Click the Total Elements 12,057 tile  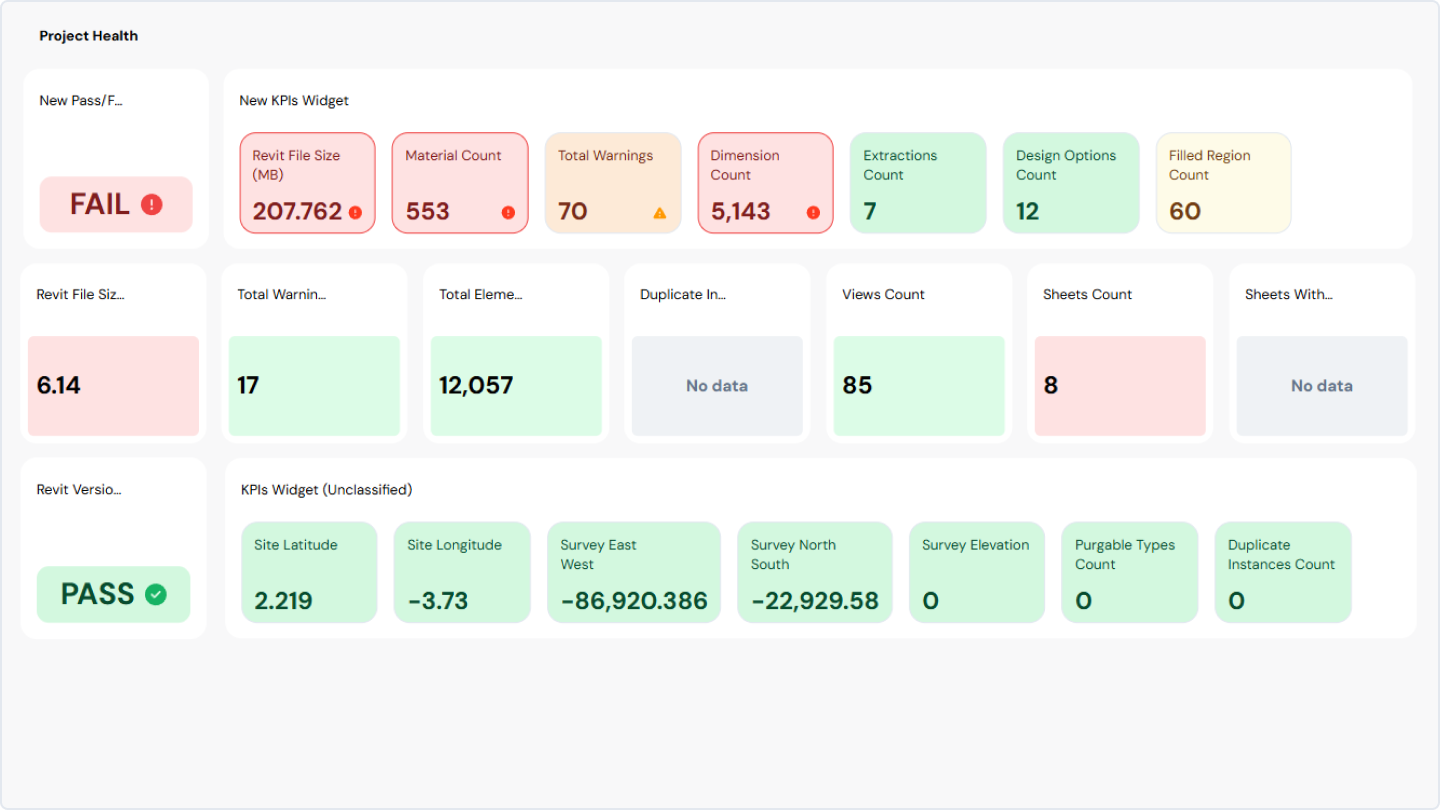[516, 385]
